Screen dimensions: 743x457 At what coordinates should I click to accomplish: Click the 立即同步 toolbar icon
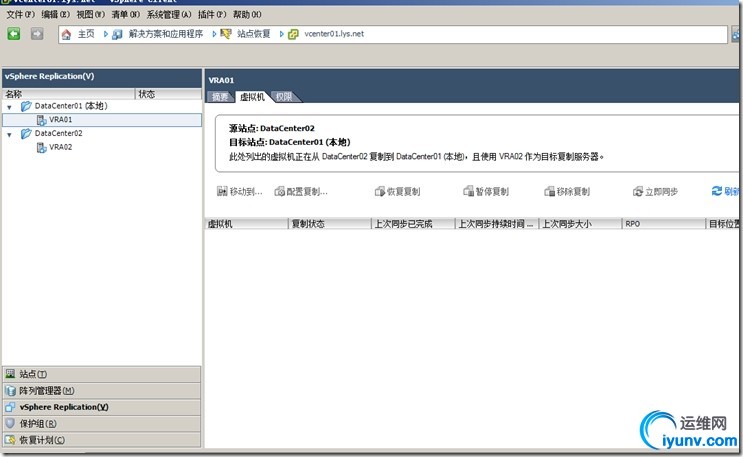638,192
